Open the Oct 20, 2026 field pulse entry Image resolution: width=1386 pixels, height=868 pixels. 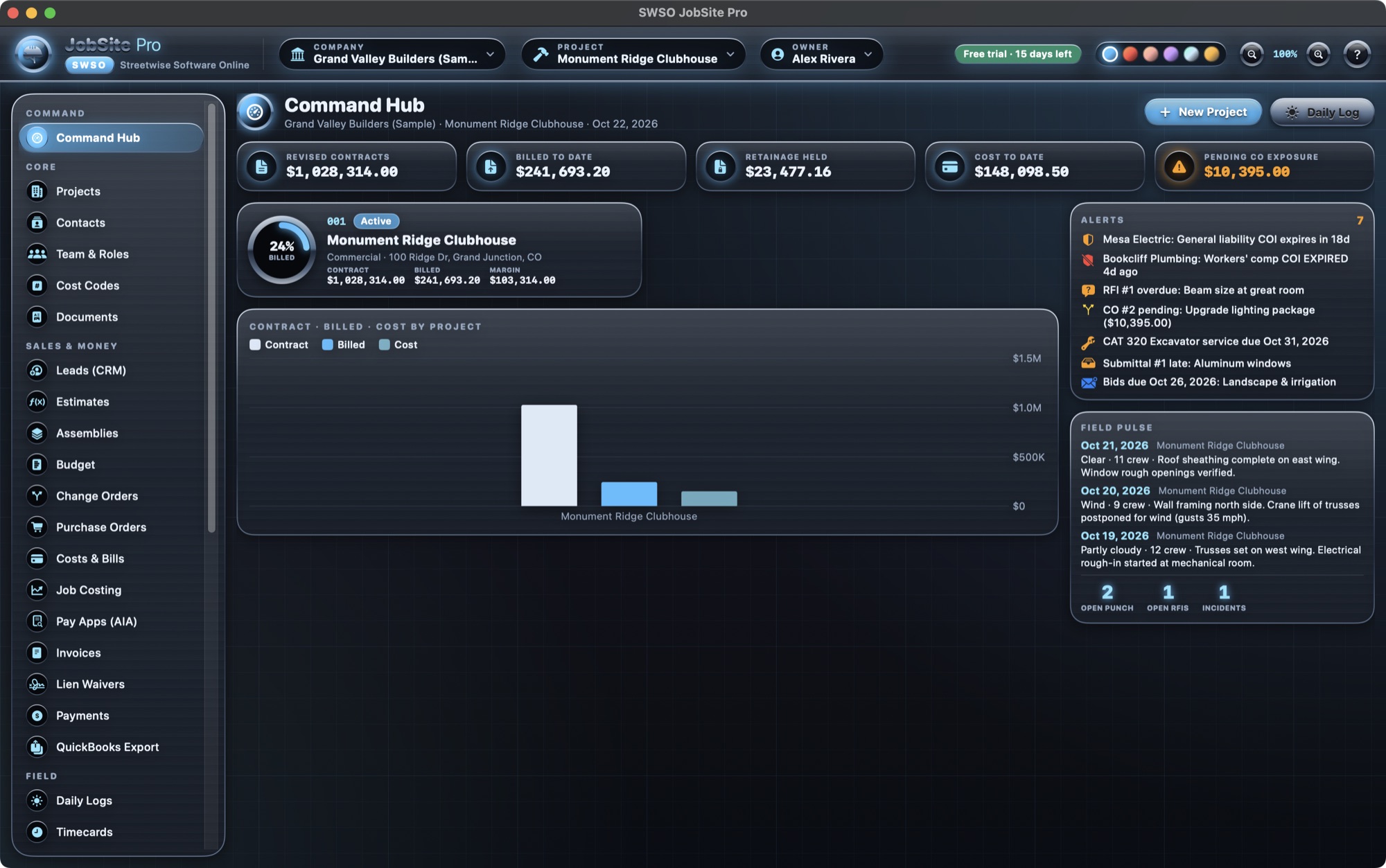coord(1221,504)
